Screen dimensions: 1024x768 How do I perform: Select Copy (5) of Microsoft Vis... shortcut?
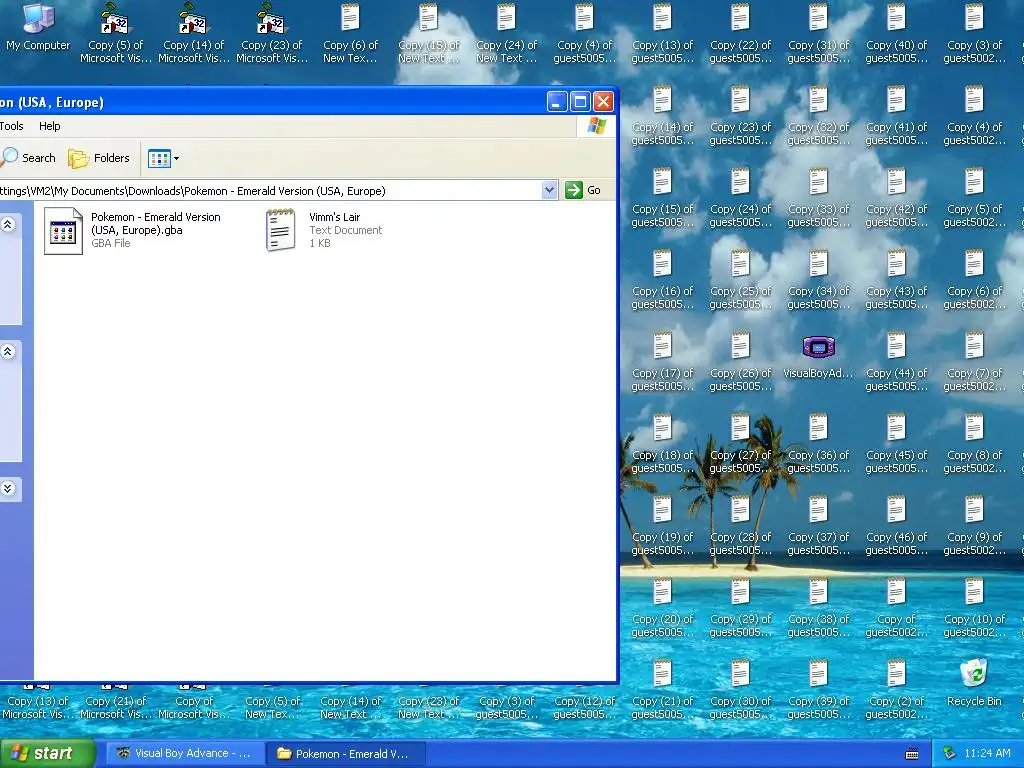point(116,33)
